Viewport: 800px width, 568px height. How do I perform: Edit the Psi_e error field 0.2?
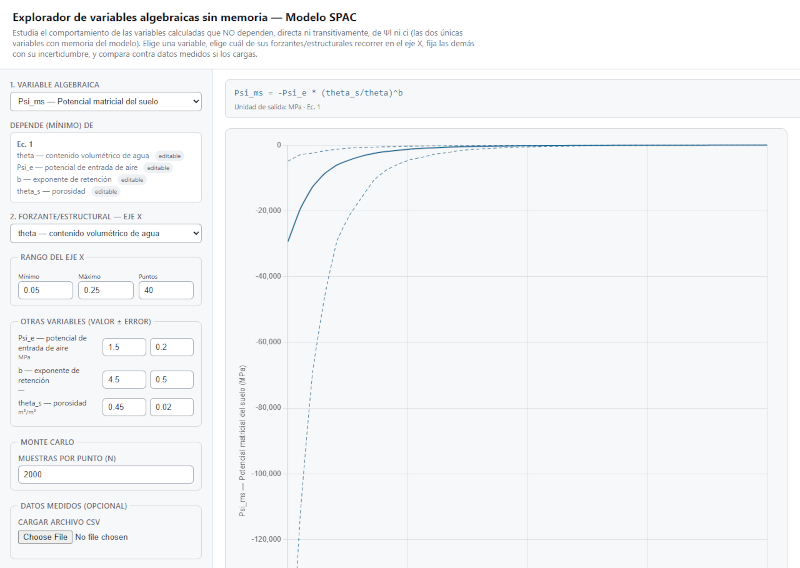coord(171,347)
